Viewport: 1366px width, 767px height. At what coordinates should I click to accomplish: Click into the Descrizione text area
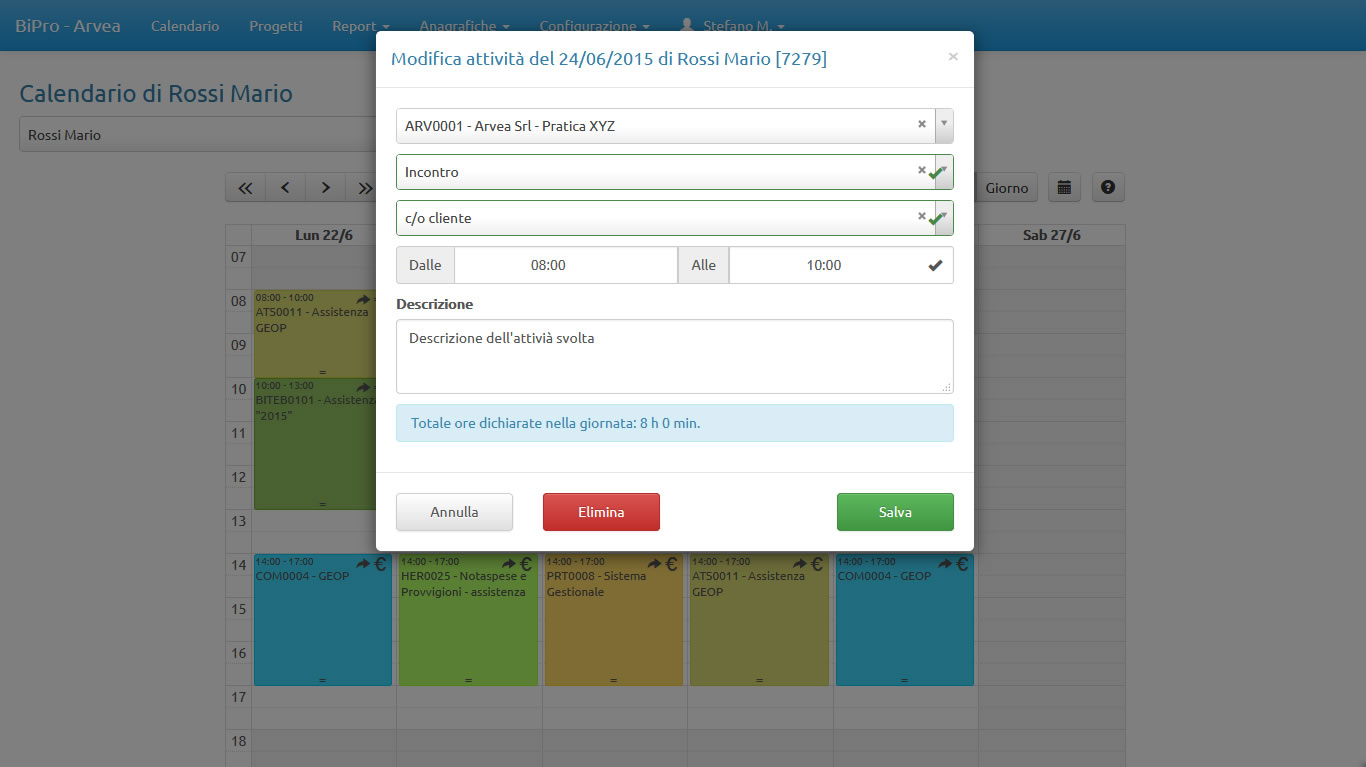pyautogui.click(x=674, y=356)
